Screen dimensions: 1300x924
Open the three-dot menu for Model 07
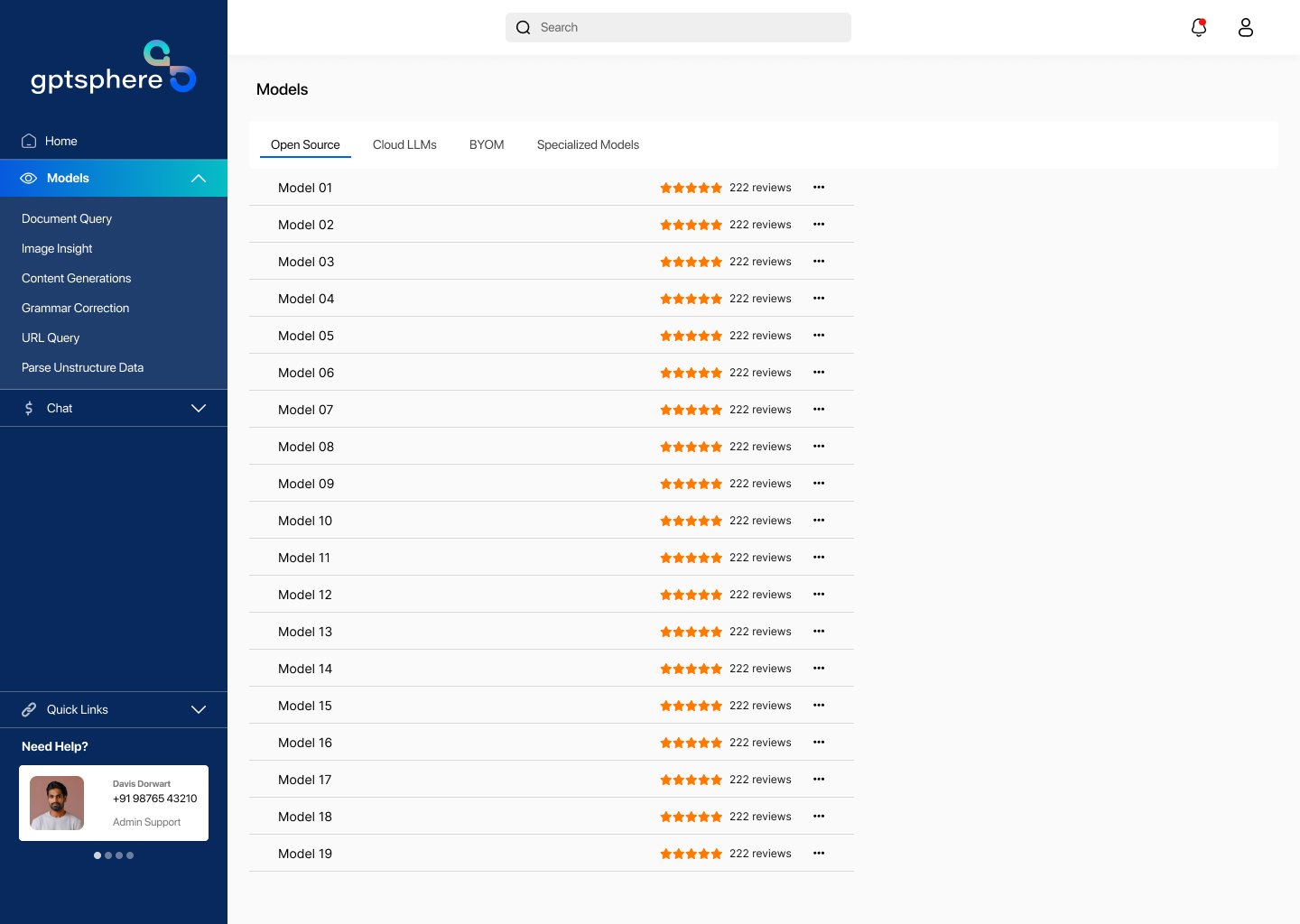click(819, 410)
